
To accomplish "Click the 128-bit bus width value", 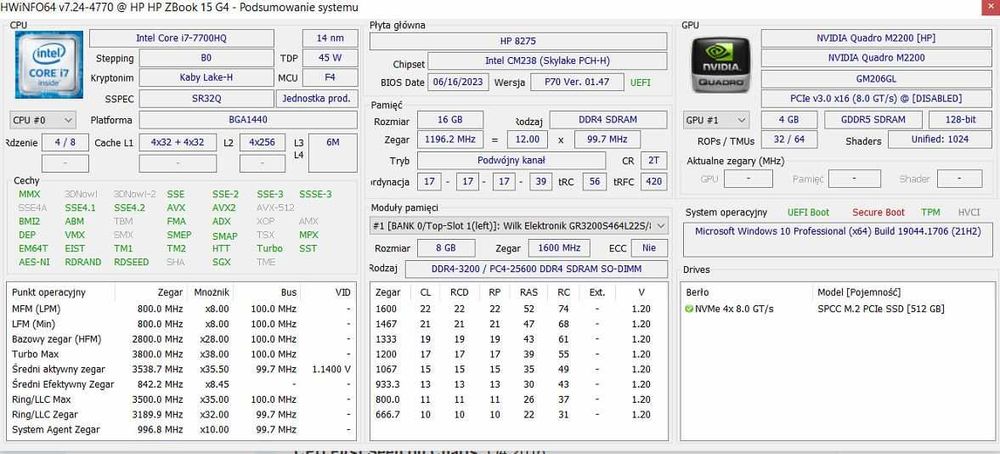I will [959, 119].
